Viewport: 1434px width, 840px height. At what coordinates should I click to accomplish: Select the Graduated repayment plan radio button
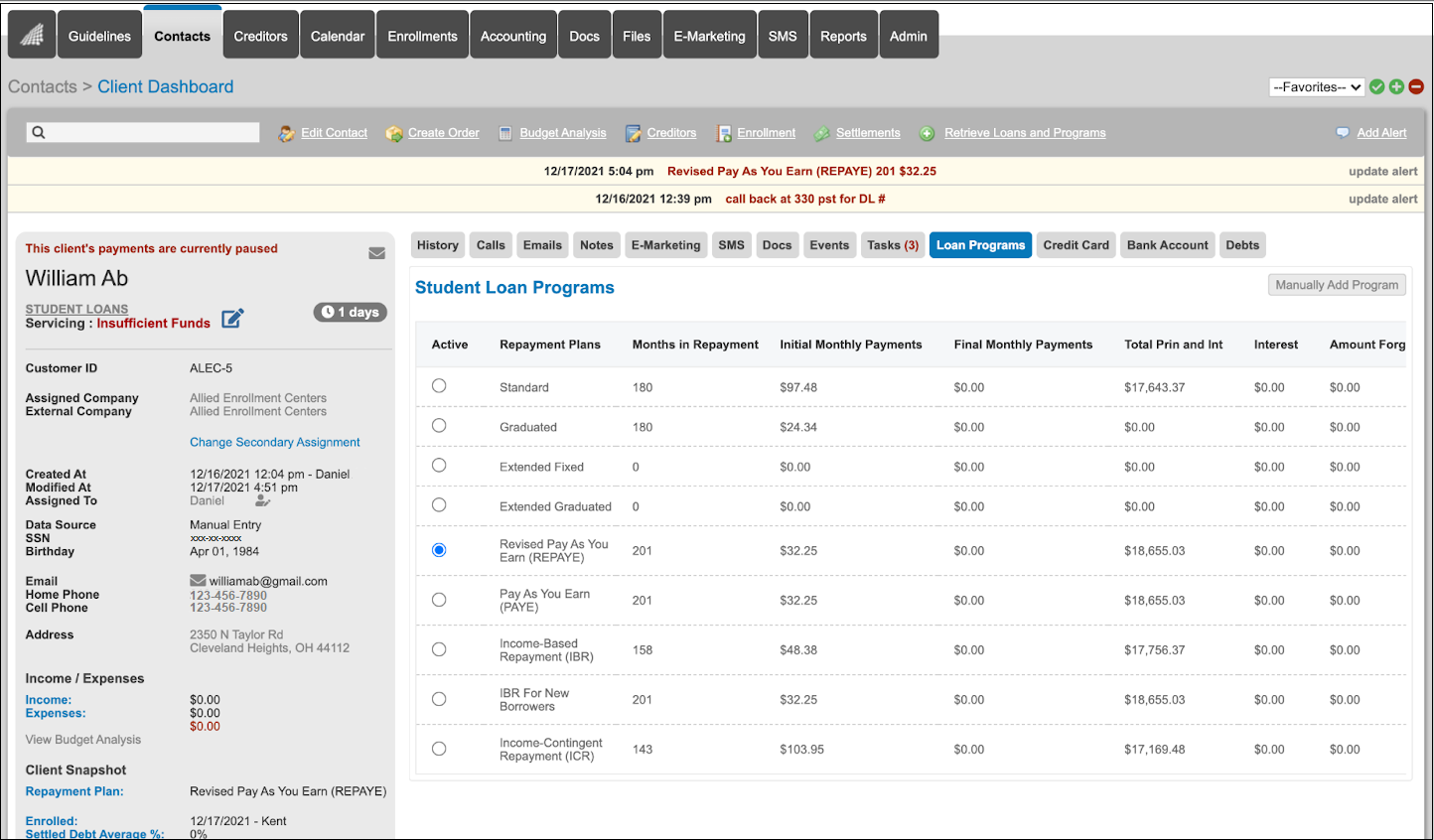[439, 426]
